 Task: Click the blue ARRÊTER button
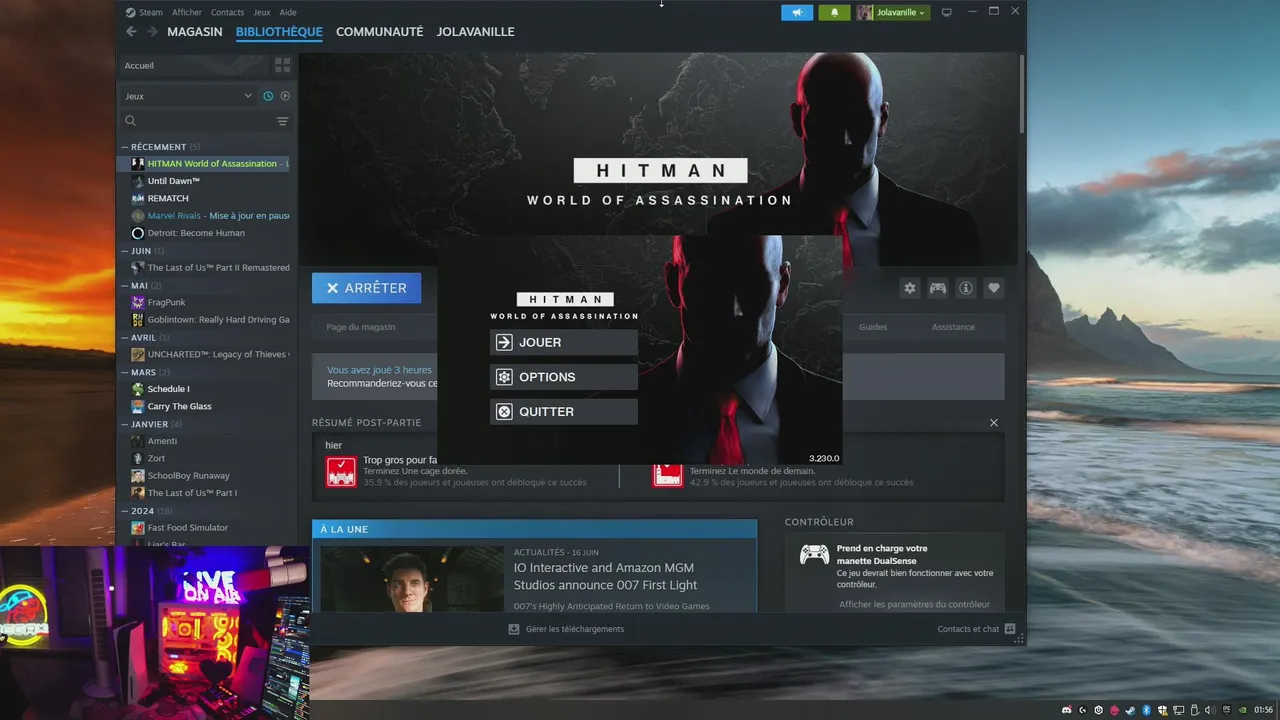click(366, 288)
